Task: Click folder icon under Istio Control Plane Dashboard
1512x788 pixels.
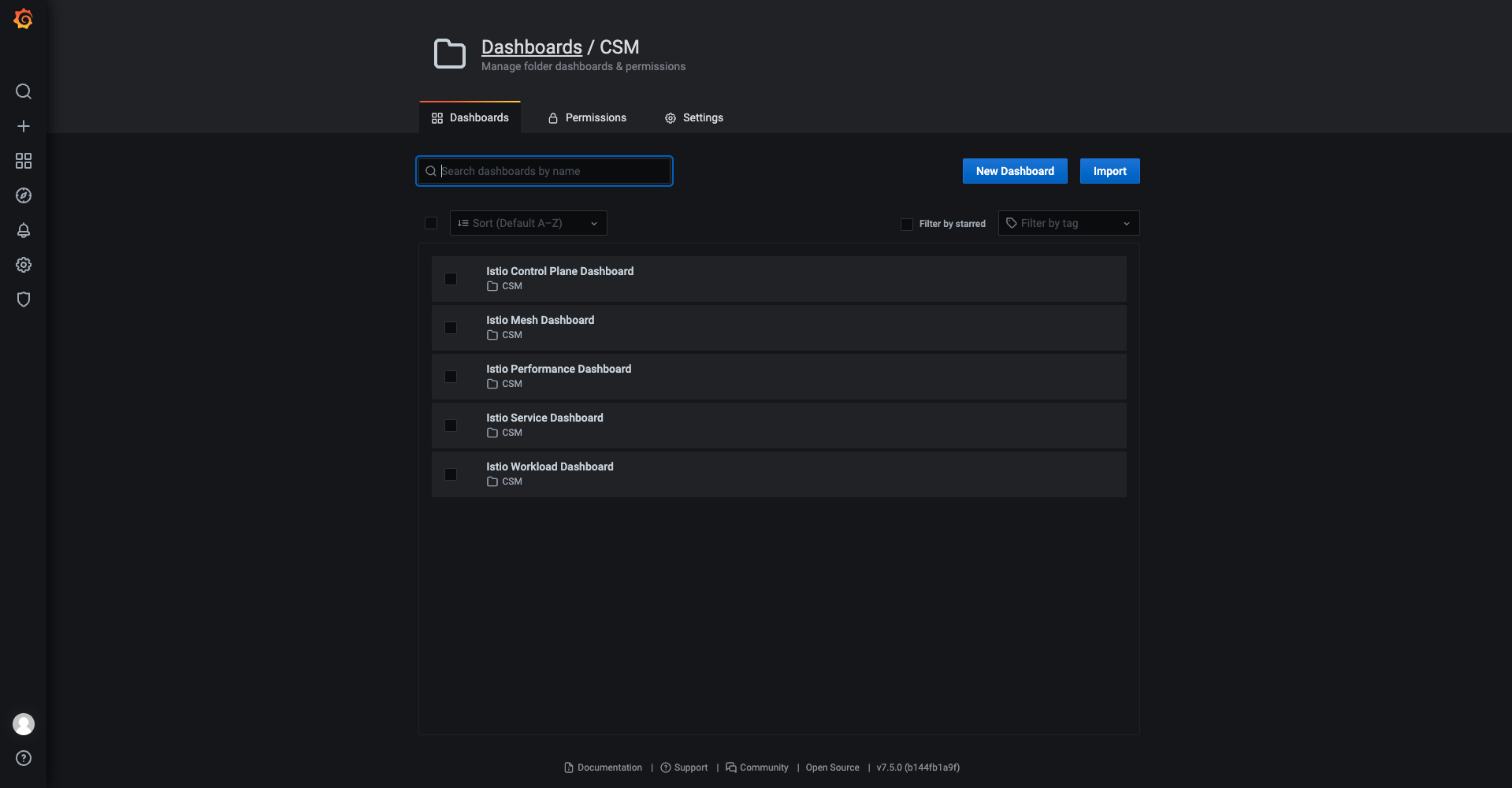Action: click(x=492, y=286)
